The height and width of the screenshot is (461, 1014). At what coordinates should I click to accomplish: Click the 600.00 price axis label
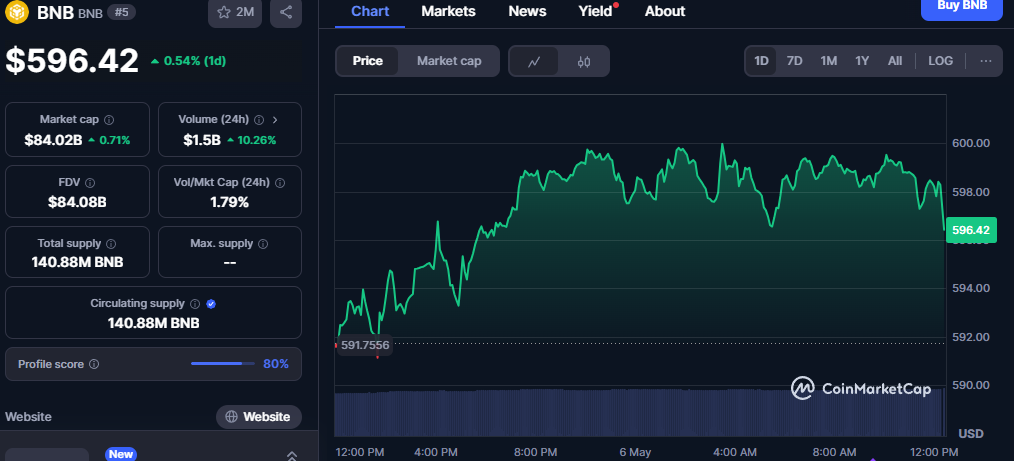coord(971,143)
